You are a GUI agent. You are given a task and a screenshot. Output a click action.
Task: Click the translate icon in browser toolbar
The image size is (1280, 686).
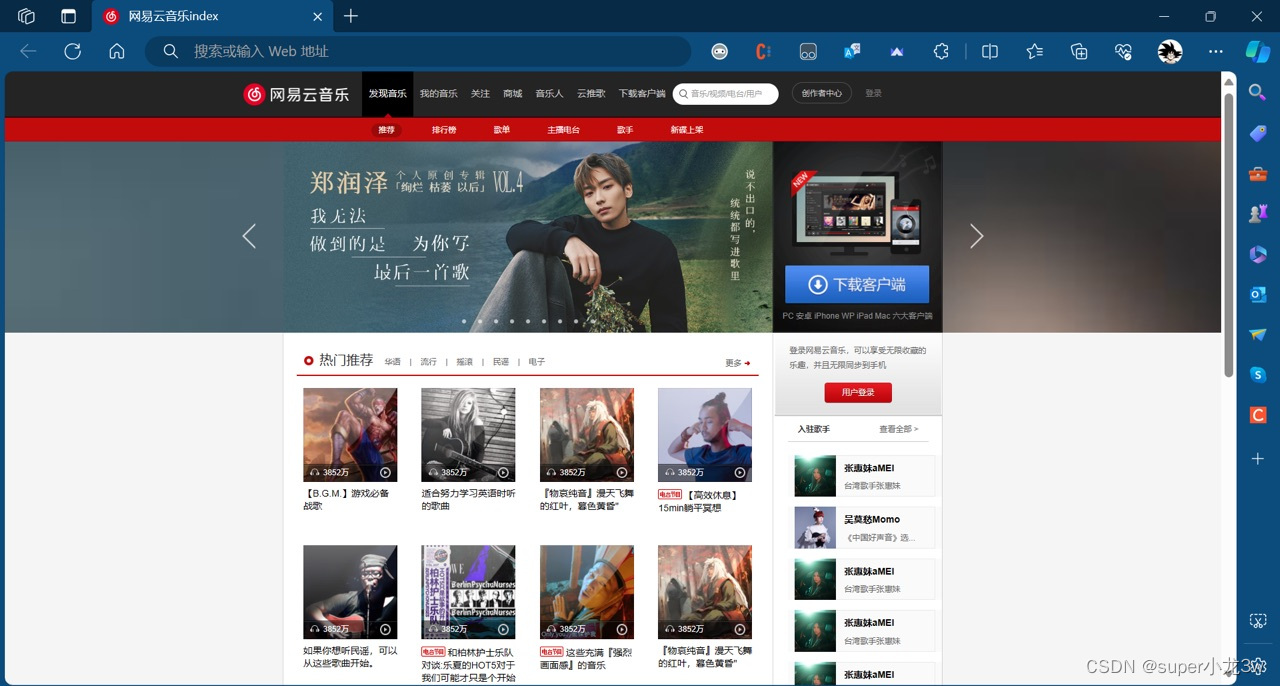pyautogui.click(x=852, y=51)
